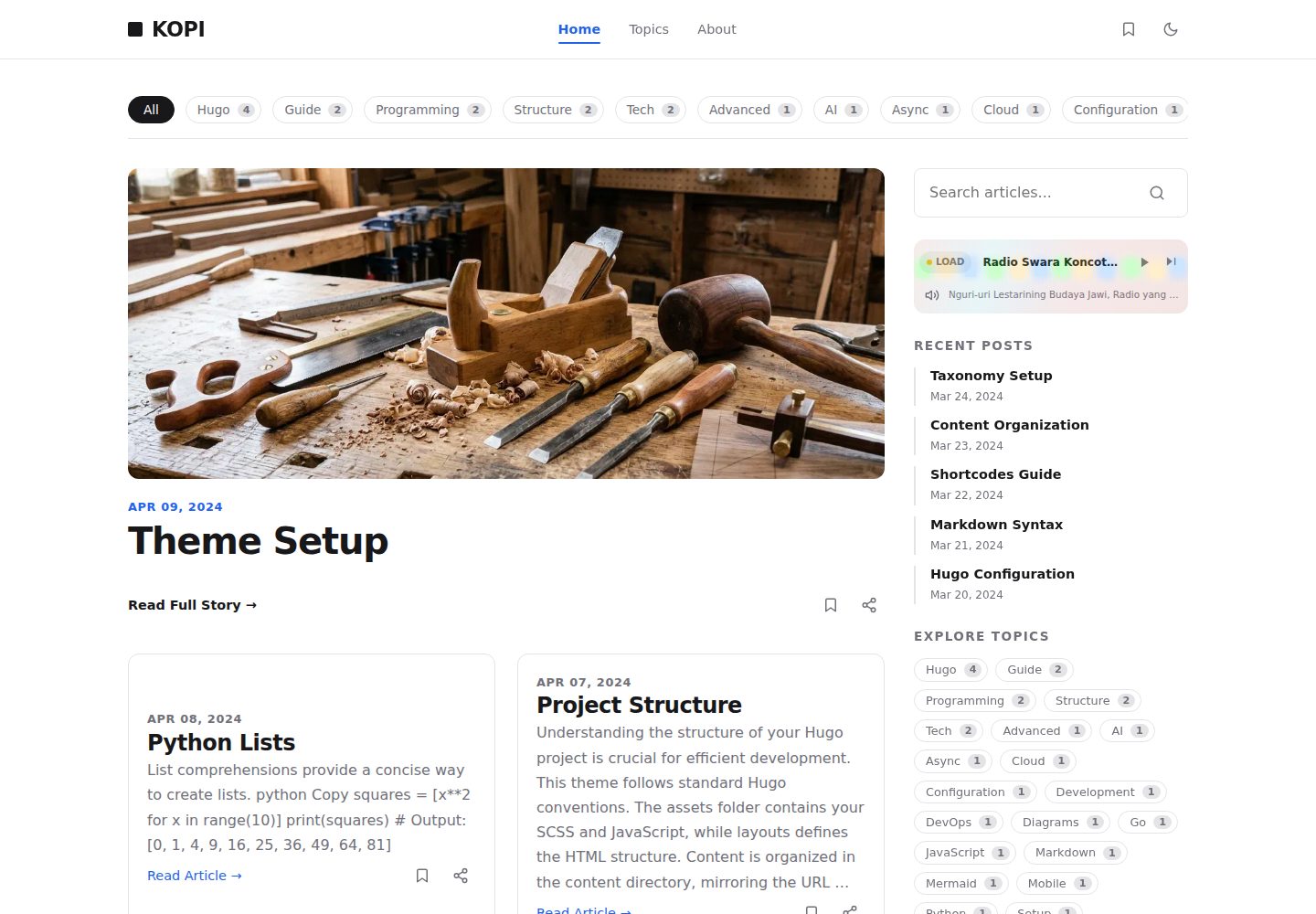Select the All filter chip

[151, 110]
